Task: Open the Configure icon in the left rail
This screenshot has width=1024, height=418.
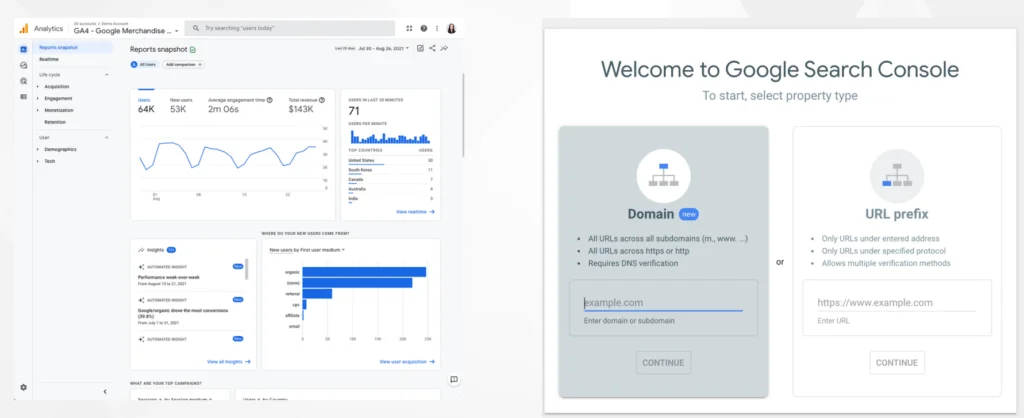Action: [24, 97]
